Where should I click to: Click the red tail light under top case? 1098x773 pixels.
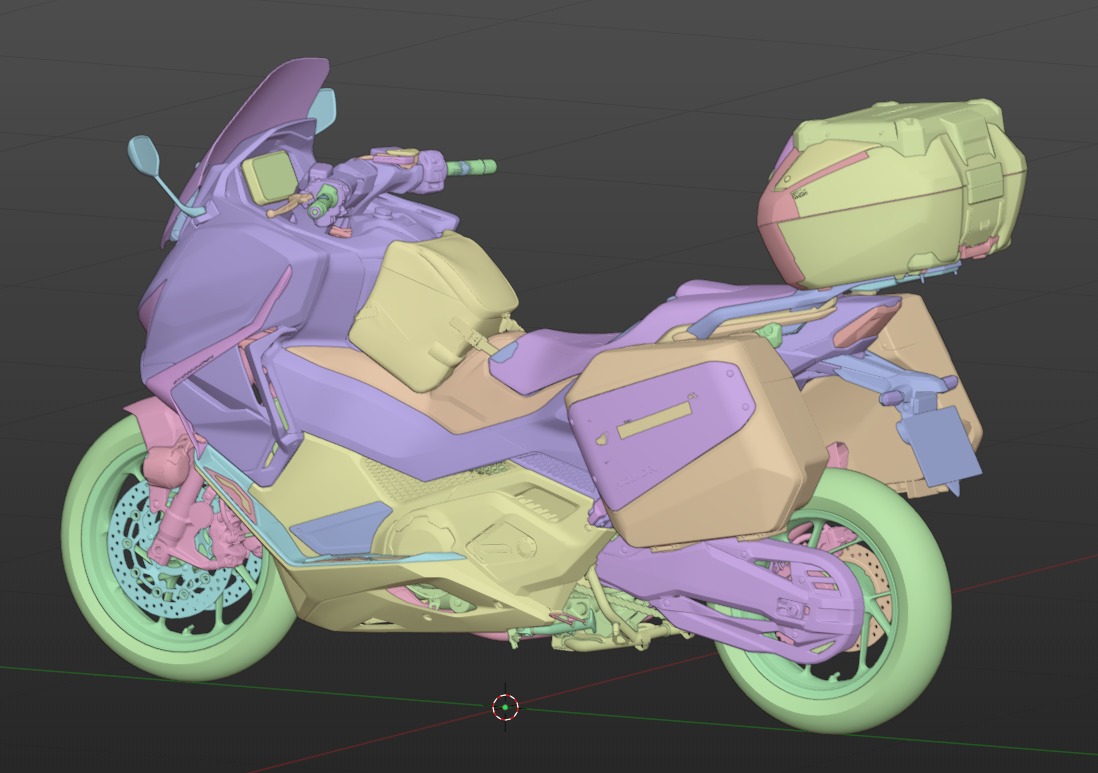tap(867, 327)
